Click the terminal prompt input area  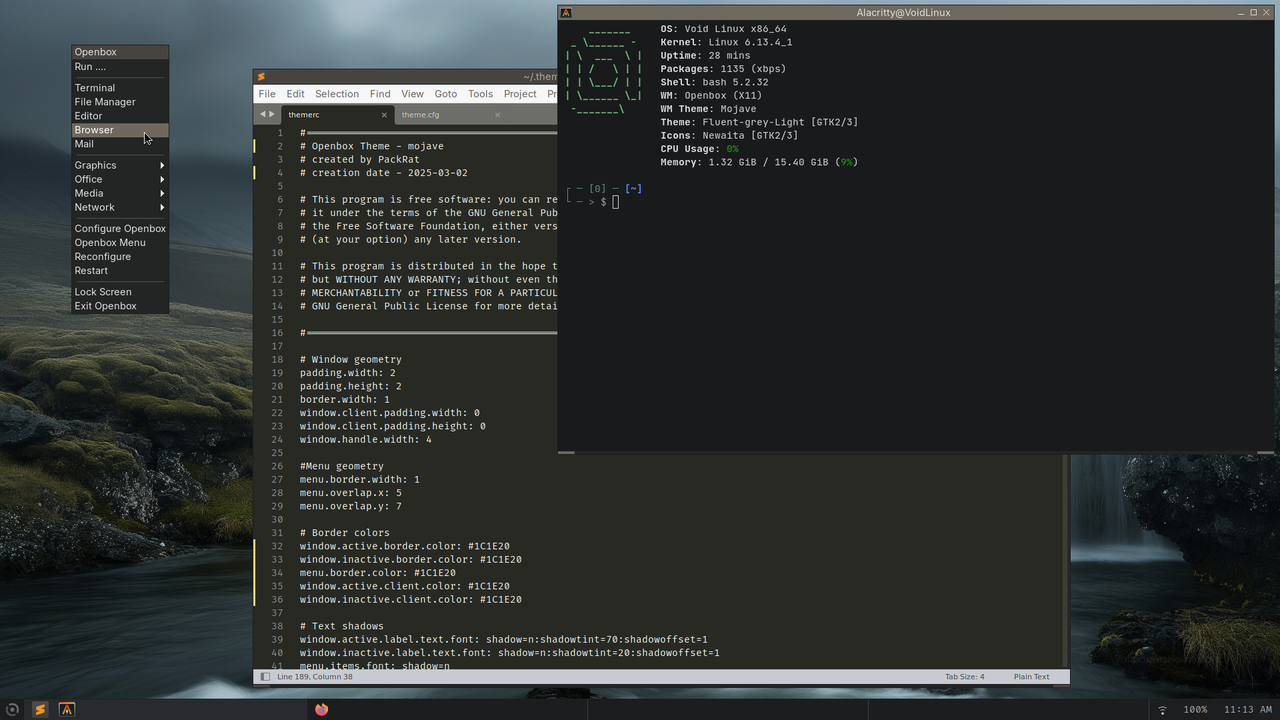click(615, 202)
